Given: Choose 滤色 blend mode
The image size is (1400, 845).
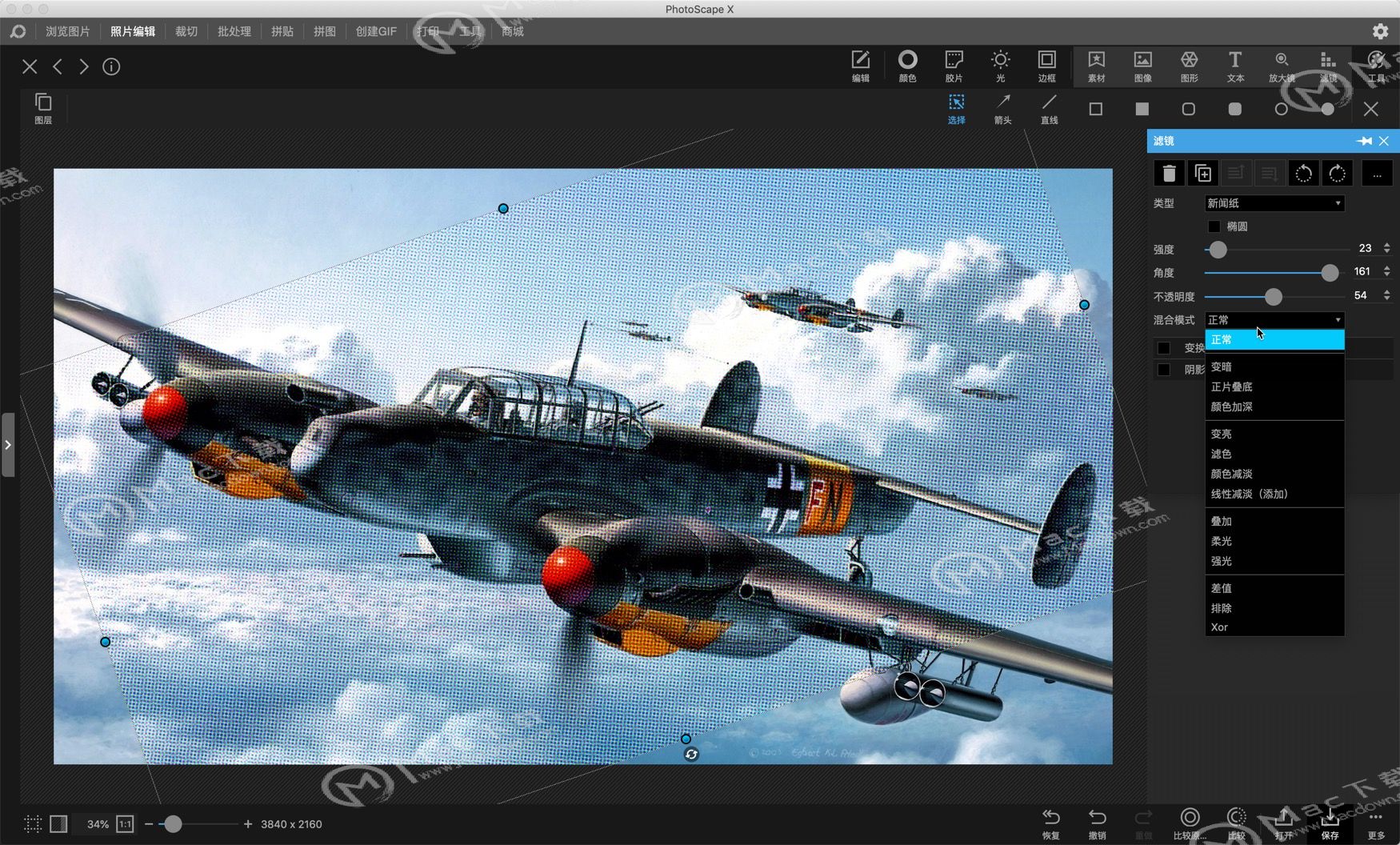Looking at the screenshot, I should pyautogui.click(x=1274, y=454).
